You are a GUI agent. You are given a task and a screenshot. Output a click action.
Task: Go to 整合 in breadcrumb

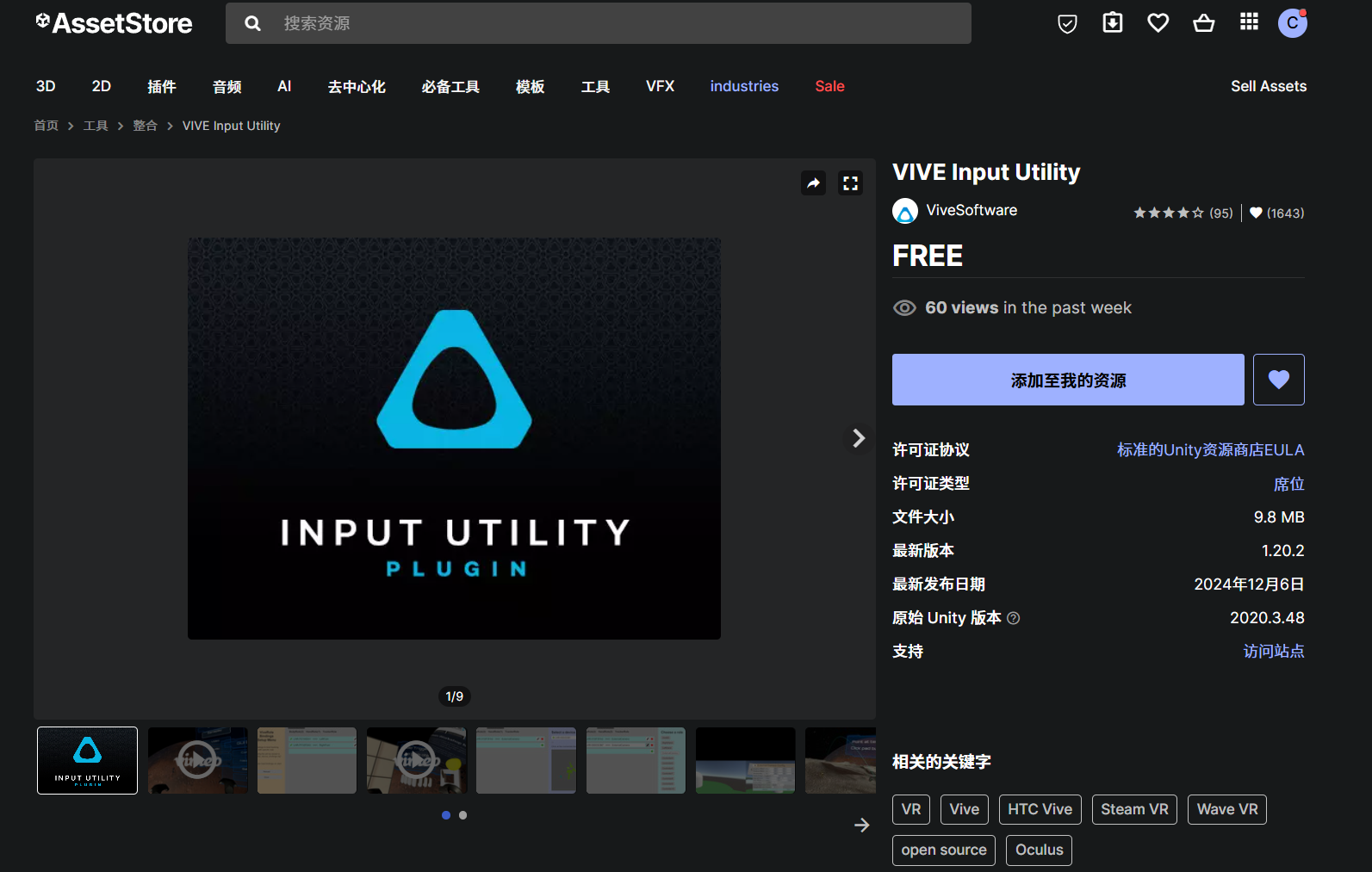tap(146, 126)
